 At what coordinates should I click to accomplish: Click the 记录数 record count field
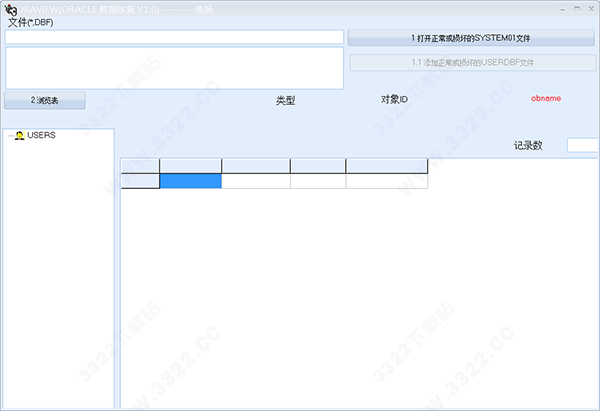[583, 145]
